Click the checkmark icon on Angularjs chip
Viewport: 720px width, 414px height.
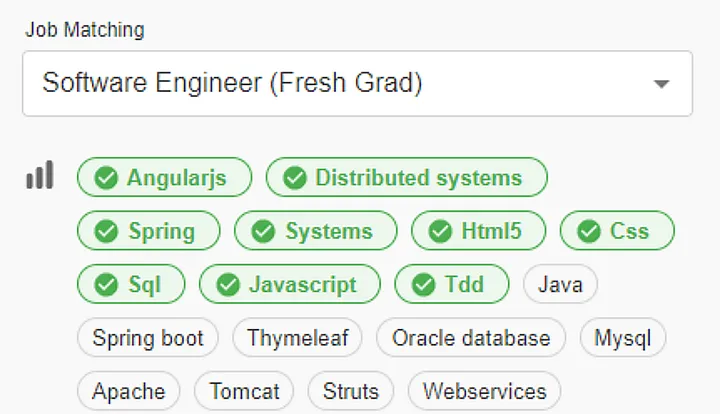[105, 178]
